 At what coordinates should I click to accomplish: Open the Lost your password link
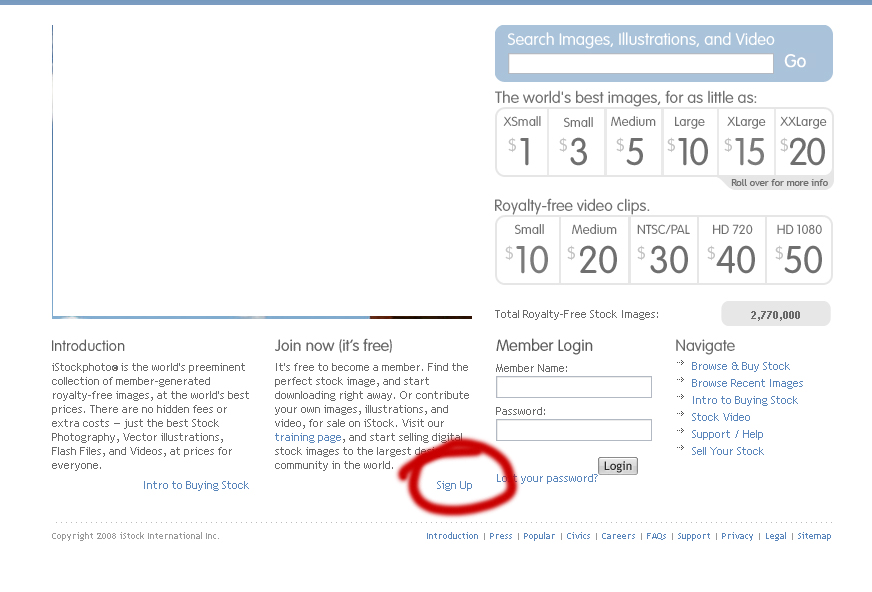pyautogui.click(x=547, y=479)
